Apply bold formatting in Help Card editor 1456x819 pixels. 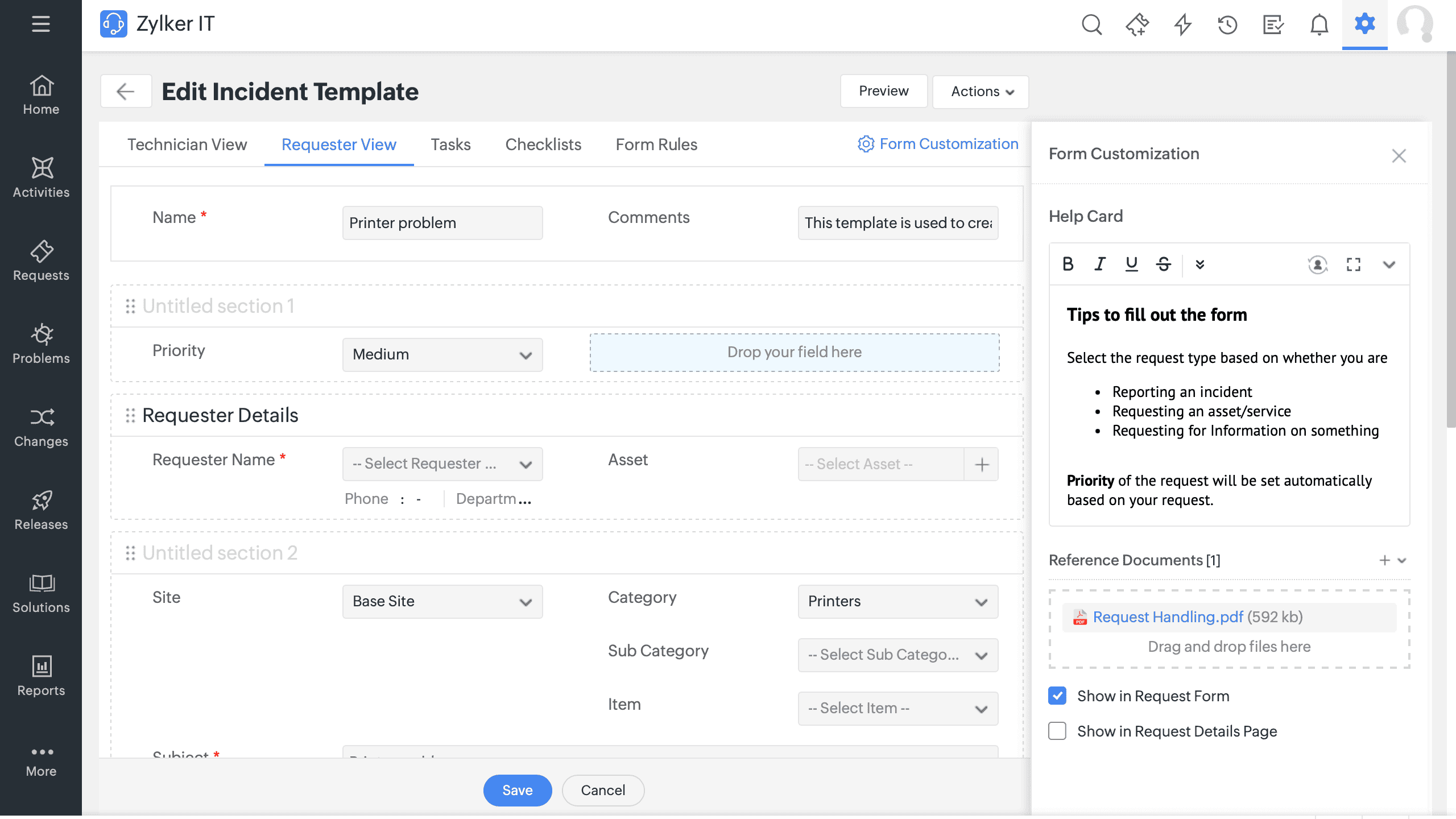tap(1068, 264)
